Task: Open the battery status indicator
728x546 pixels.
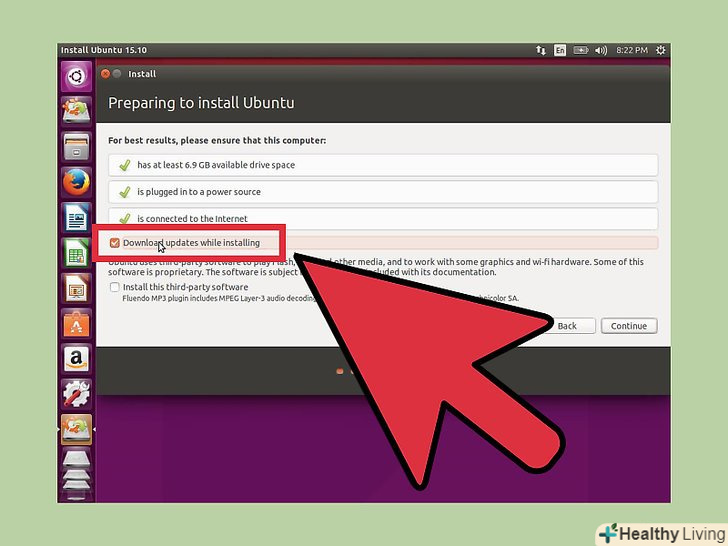Action: tap(580, 50)
